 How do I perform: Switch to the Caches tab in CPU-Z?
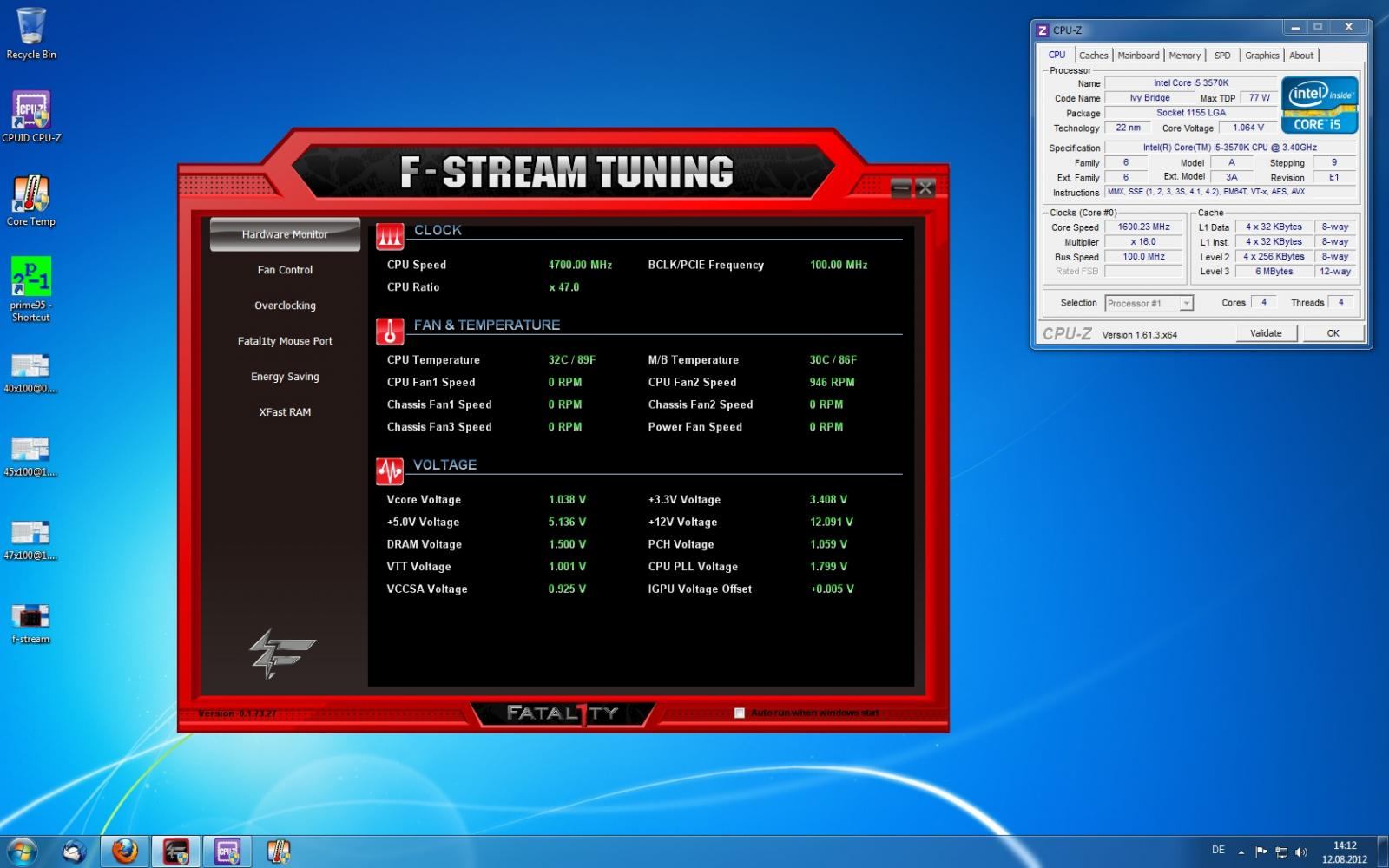1094,56
